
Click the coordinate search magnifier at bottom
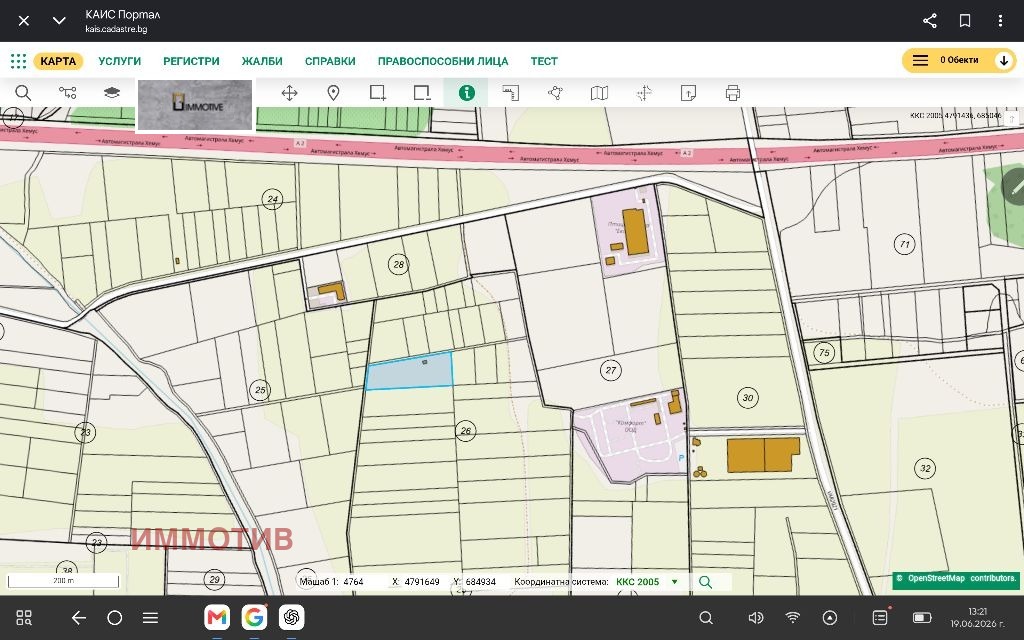point(705,582)
